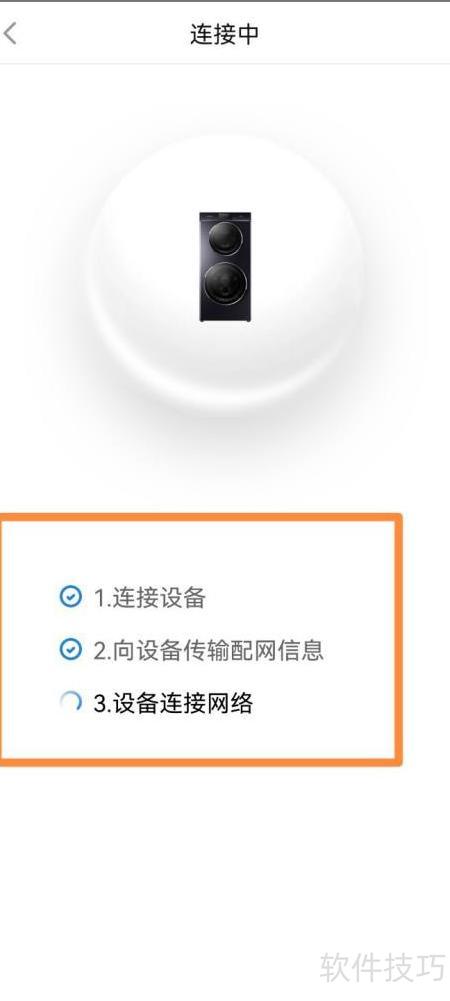Click the checkmark beside 向设备传输配网信息
The height and width of the screenshot is (1001, 450).
[x=70, y=650]
